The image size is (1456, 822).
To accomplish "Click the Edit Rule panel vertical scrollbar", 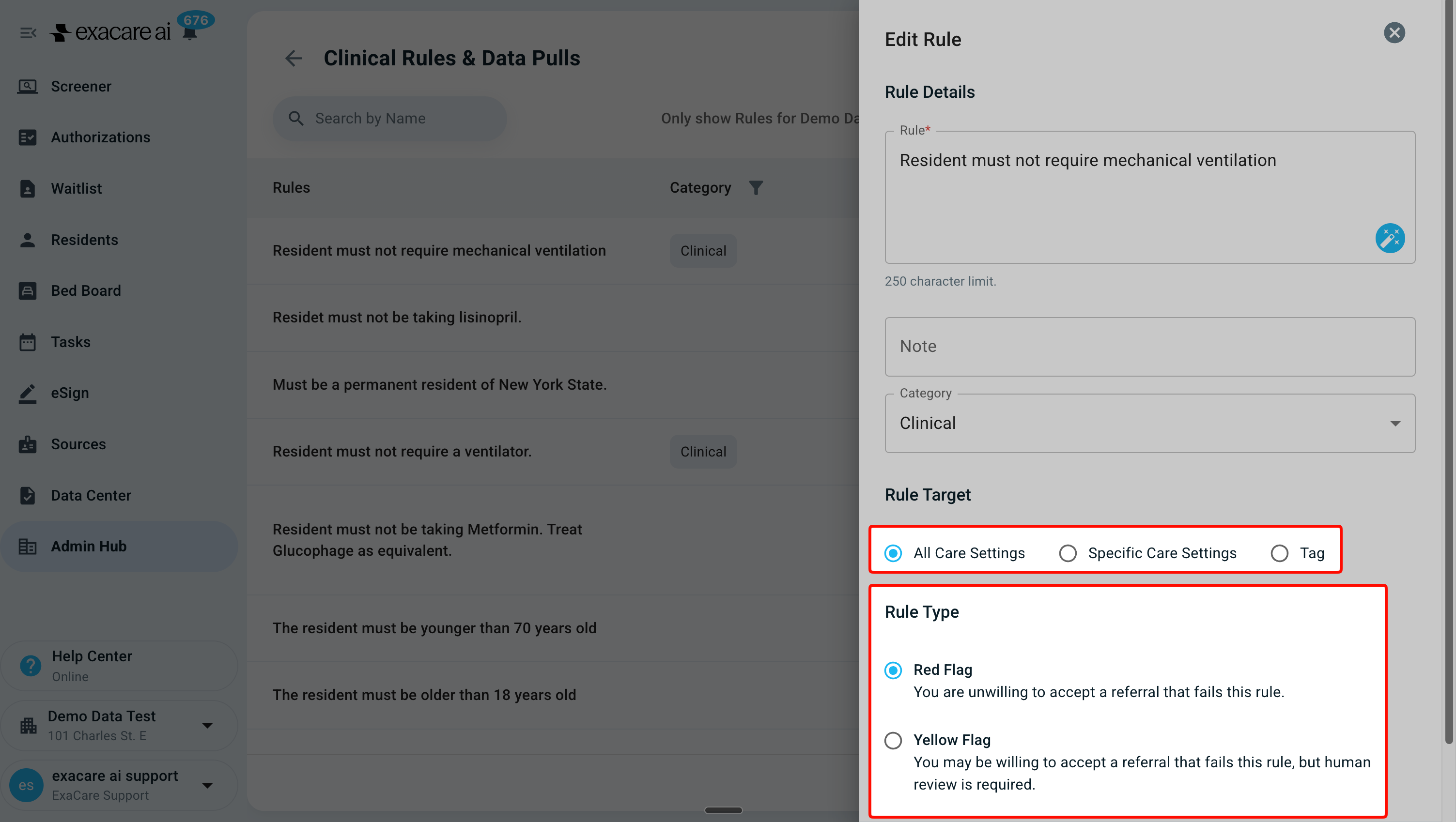I will [x=1449, y=373].
